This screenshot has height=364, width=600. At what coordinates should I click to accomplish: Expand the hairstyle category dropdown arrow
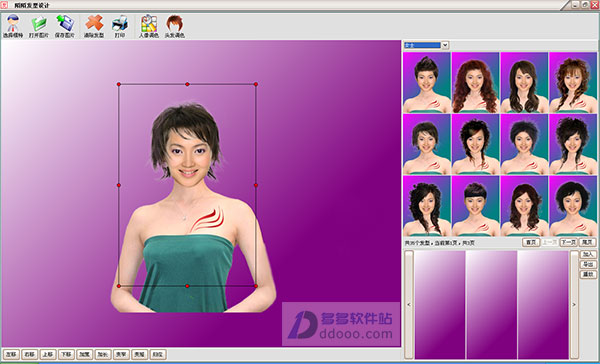[445, 45]
